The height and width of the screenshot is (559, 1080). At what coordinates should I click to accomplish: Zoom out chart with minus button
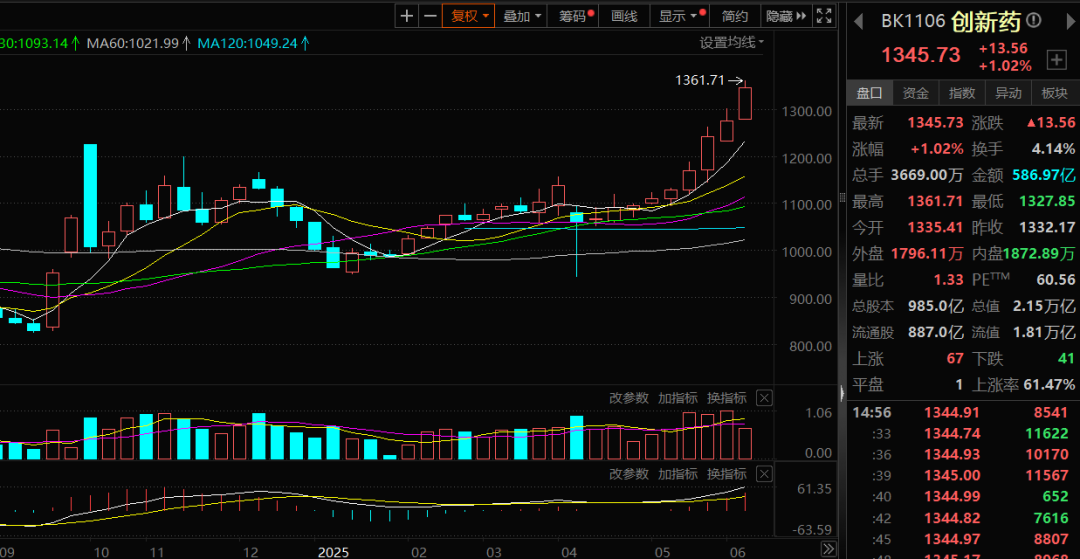(x=430, y=16)
